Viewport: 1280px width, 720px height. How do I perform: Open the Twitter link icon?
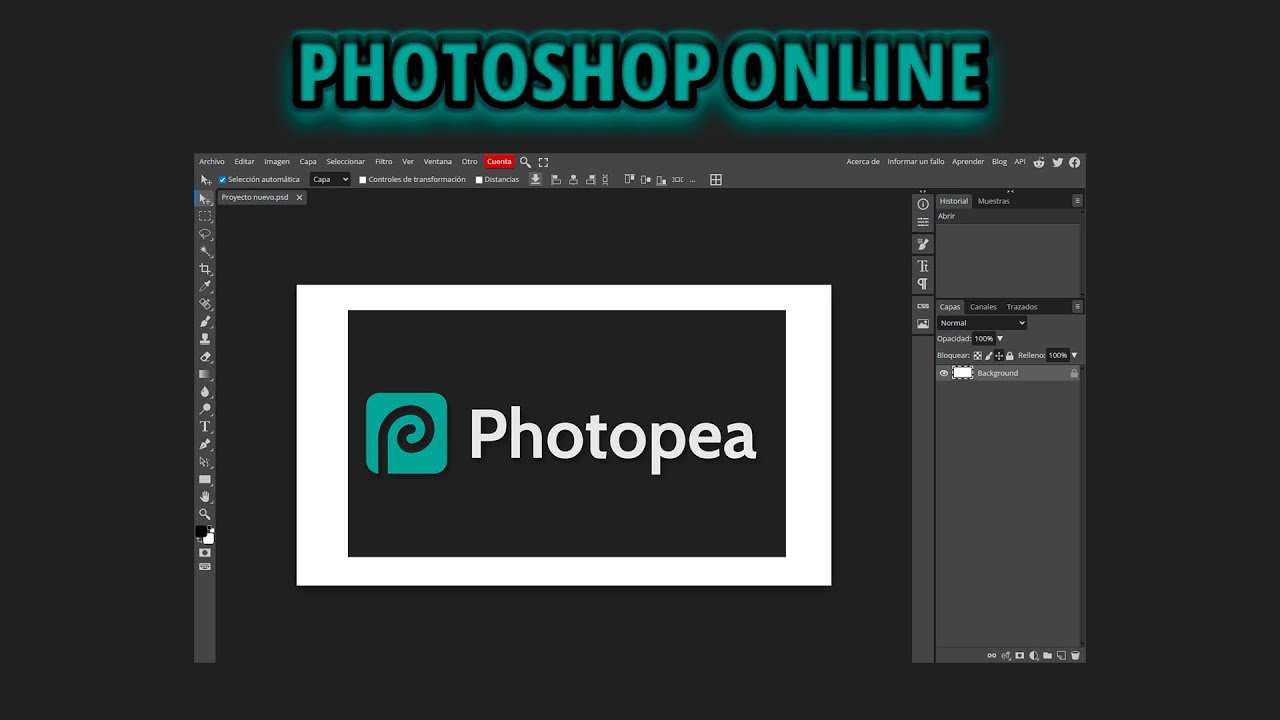point(1057,162)
